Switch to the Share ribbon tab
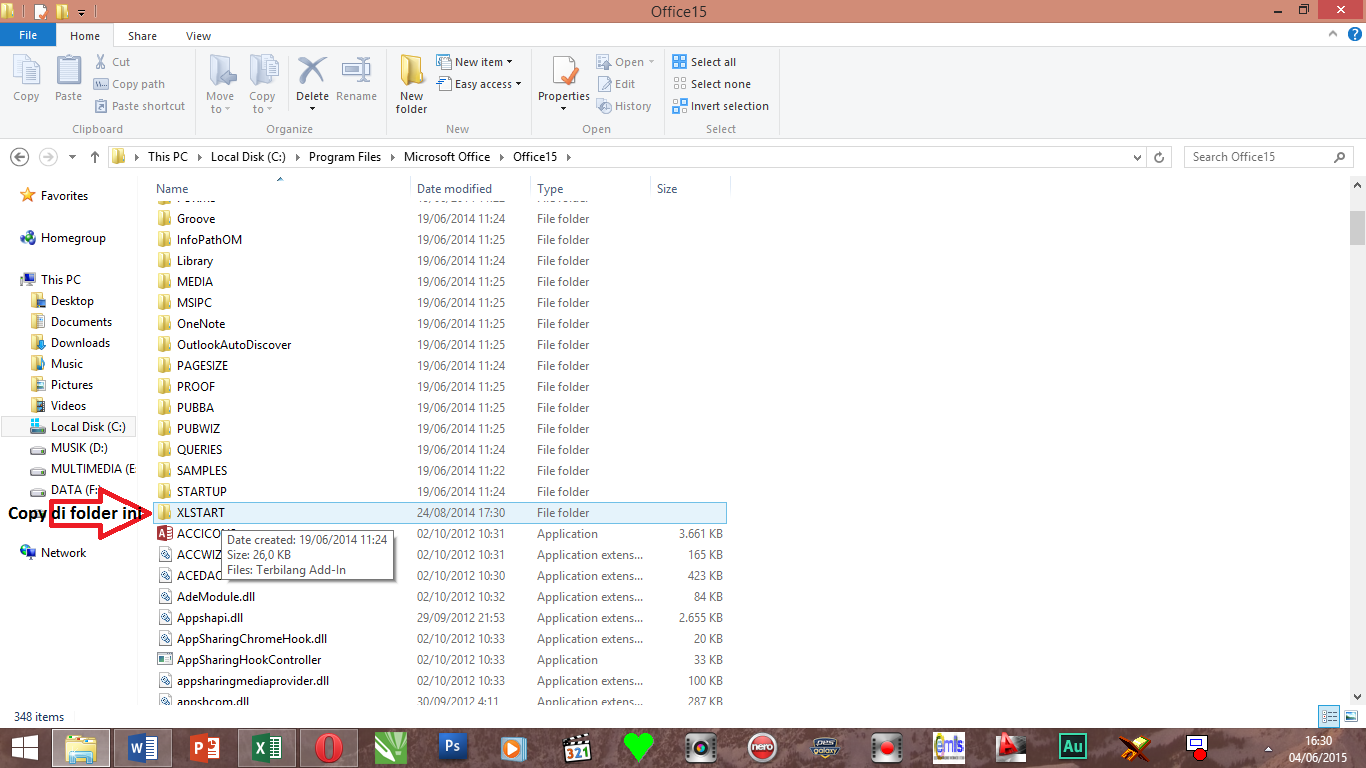 tap(142, 36)
